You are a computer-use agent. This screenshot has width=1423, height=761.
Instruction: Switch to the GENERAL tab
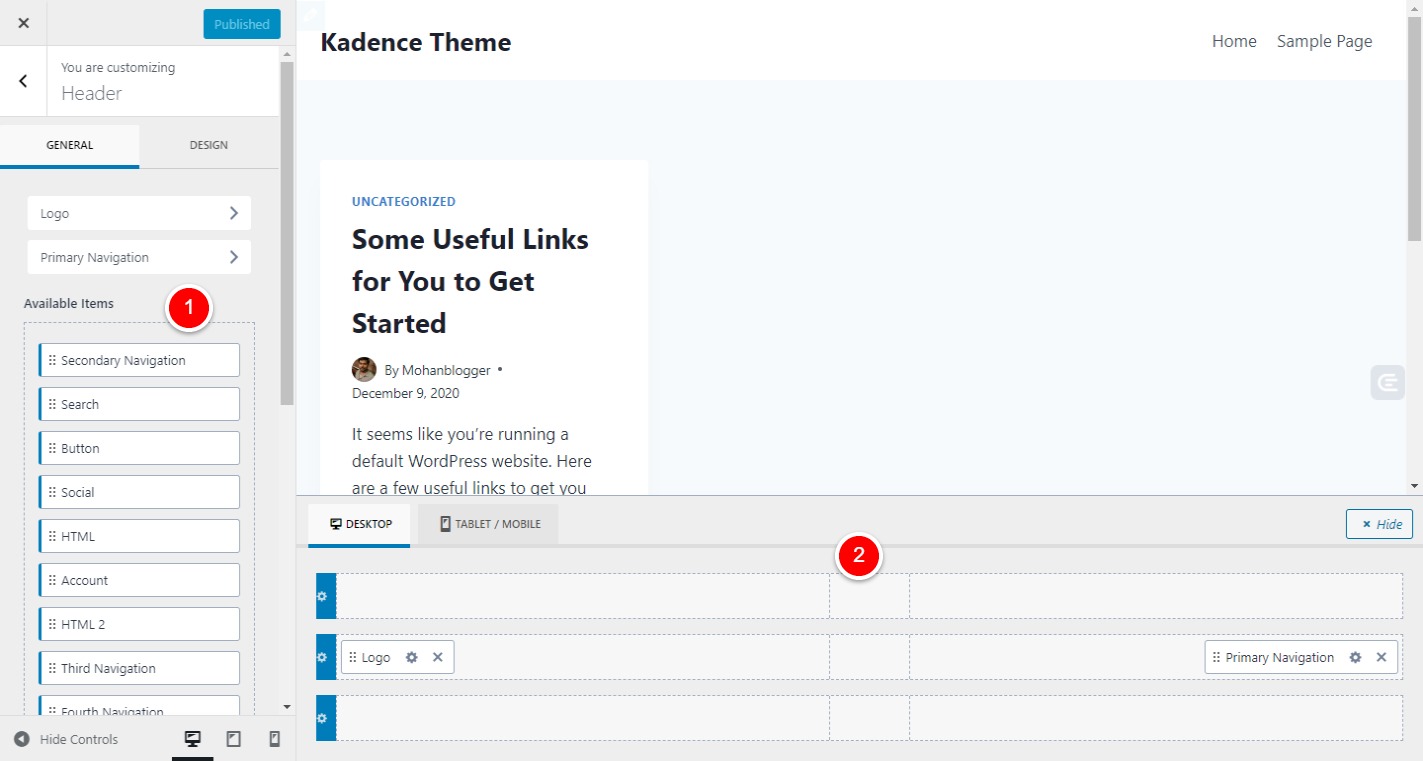[x=70, y=145]
